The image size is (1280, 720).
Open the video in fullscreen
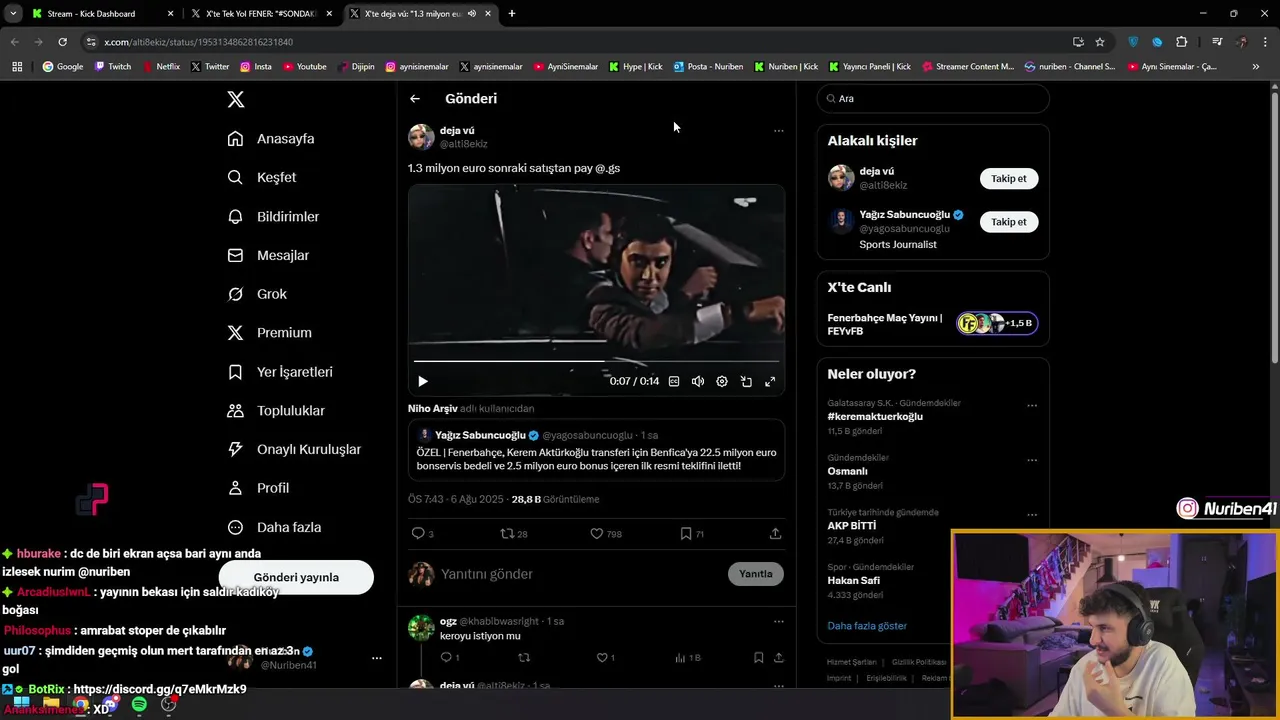pyautogui.click(x=770, y=381)
